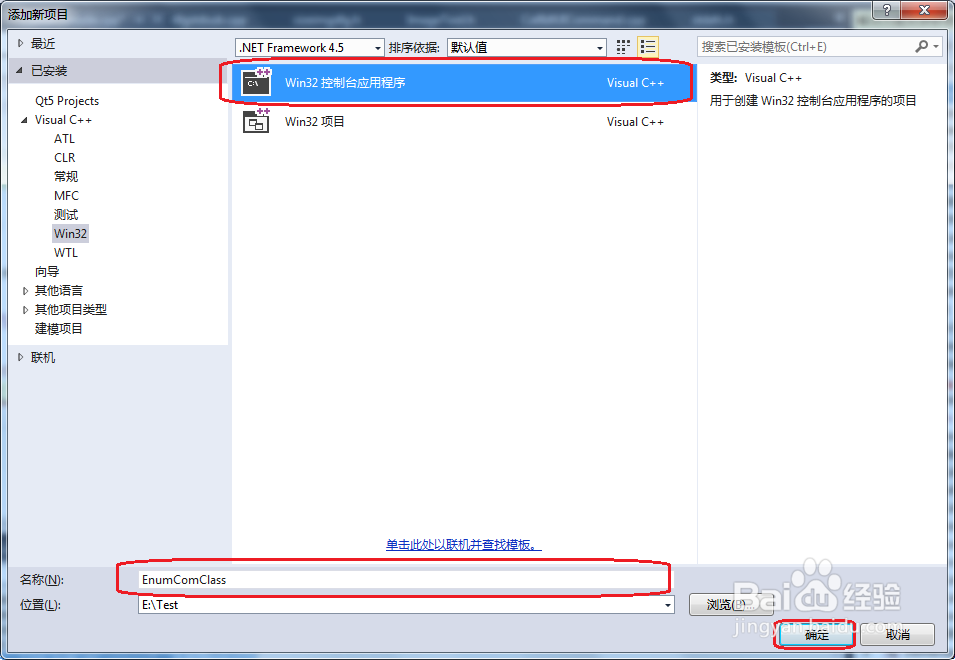
Task: Expand the 联机 section
Action: point(21,357)
